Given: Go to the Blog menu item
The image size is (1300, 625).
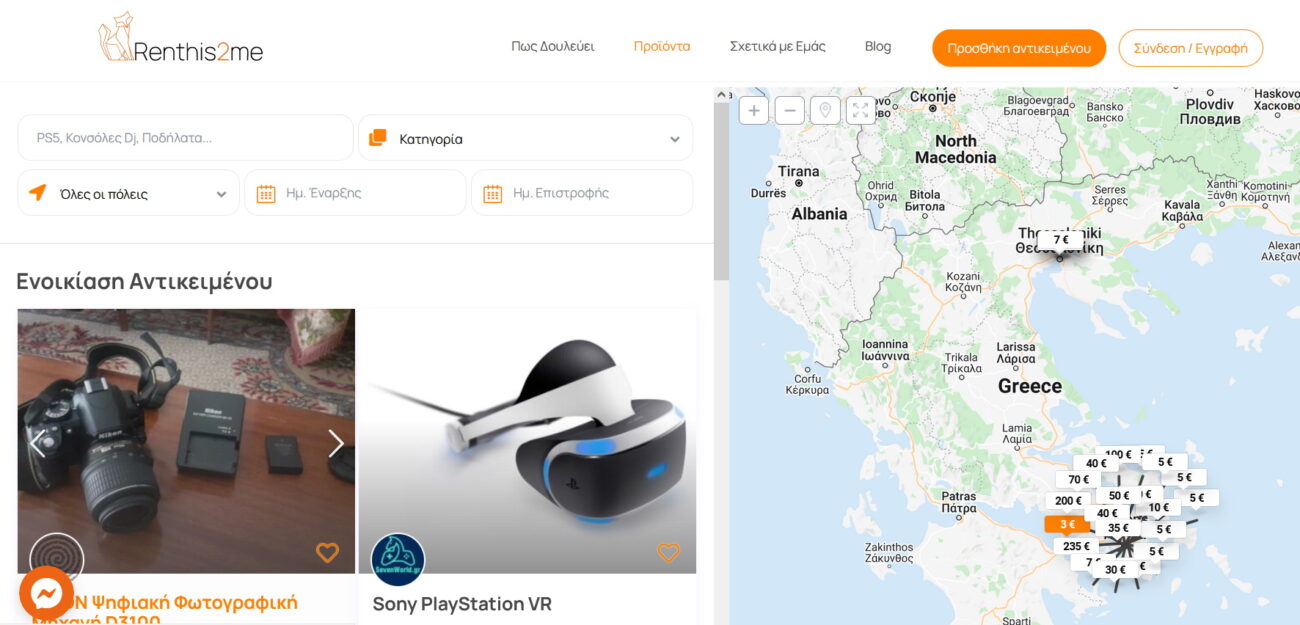Looking at the screenshot, I should pos(878,46).
